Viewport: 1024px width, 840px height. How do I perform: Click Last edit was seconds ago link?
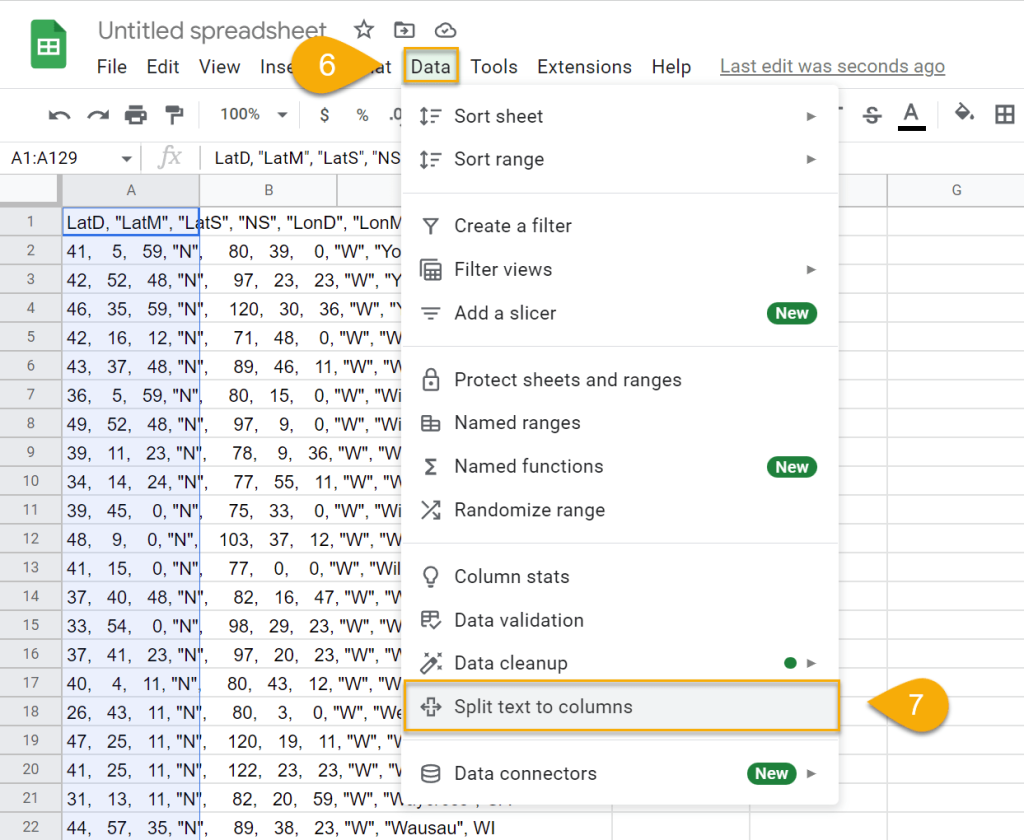[831, 67]
